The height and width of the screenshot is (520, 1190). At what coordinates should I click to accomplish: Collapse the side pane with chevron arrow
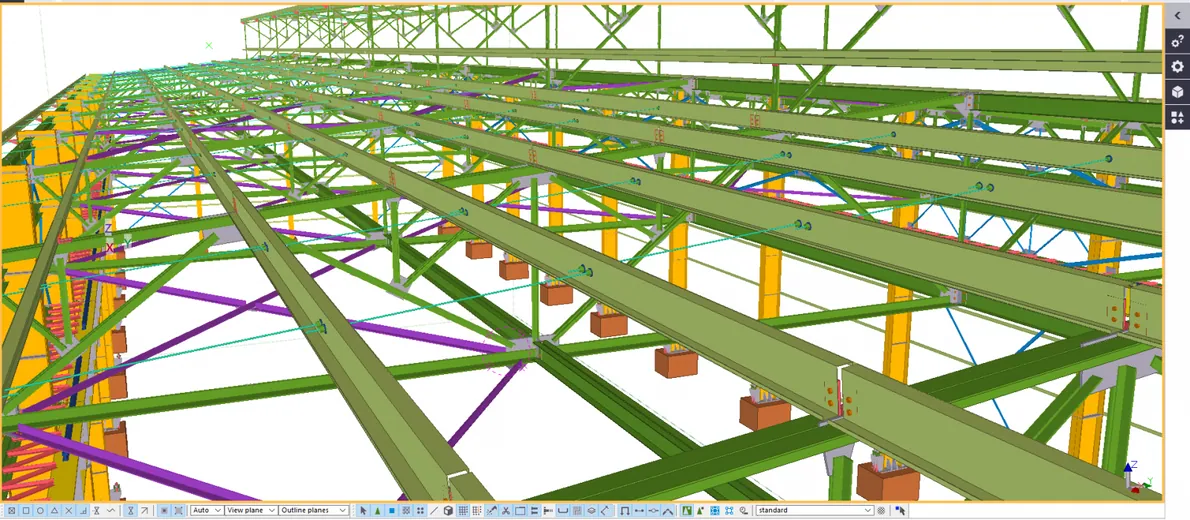(1177, 14)
